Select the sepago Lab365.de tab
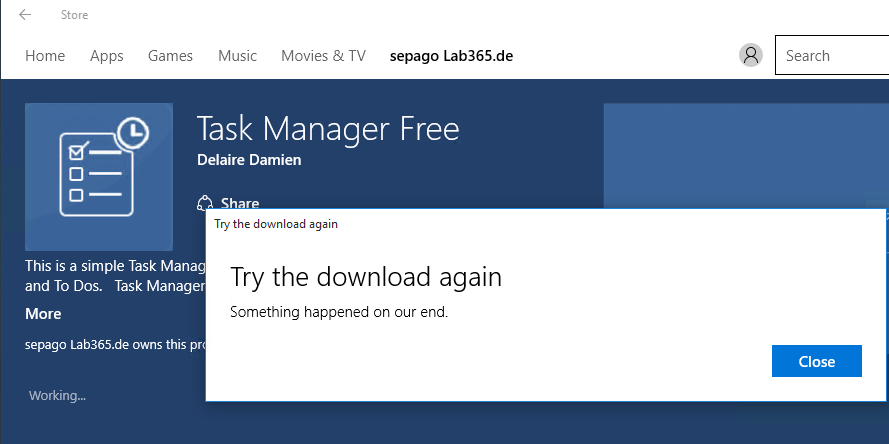Screen dimensions: 889x444 451,56
